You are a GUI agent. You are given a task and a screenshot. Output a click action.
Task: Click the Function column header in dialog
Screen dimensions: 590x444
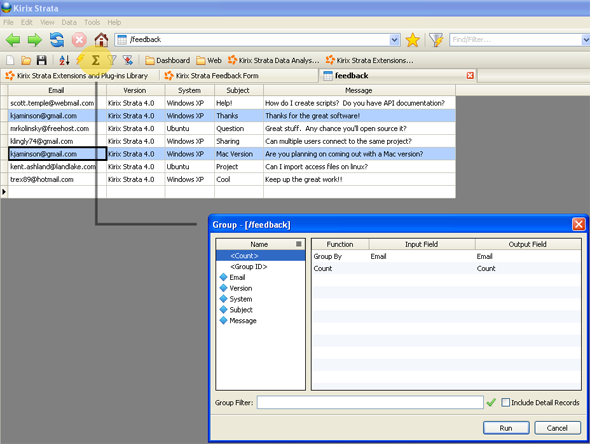(340, 244)
